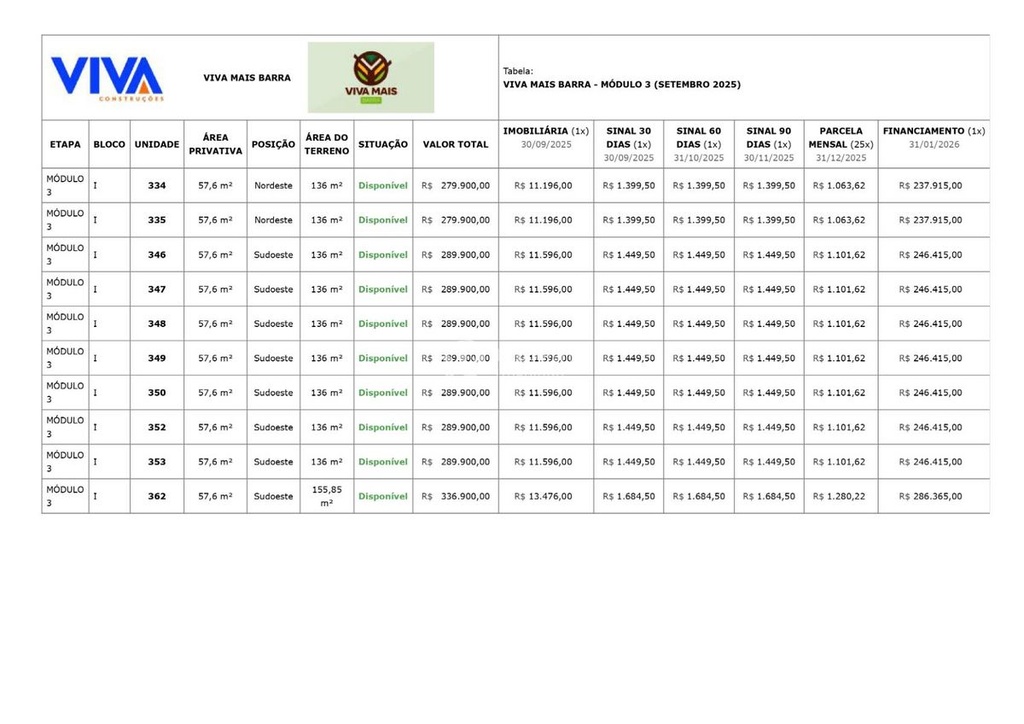This screenshot has width=1024, height=724.
Task: Select unit number 352
Action: pyautogui.click(x=157, y=428)
